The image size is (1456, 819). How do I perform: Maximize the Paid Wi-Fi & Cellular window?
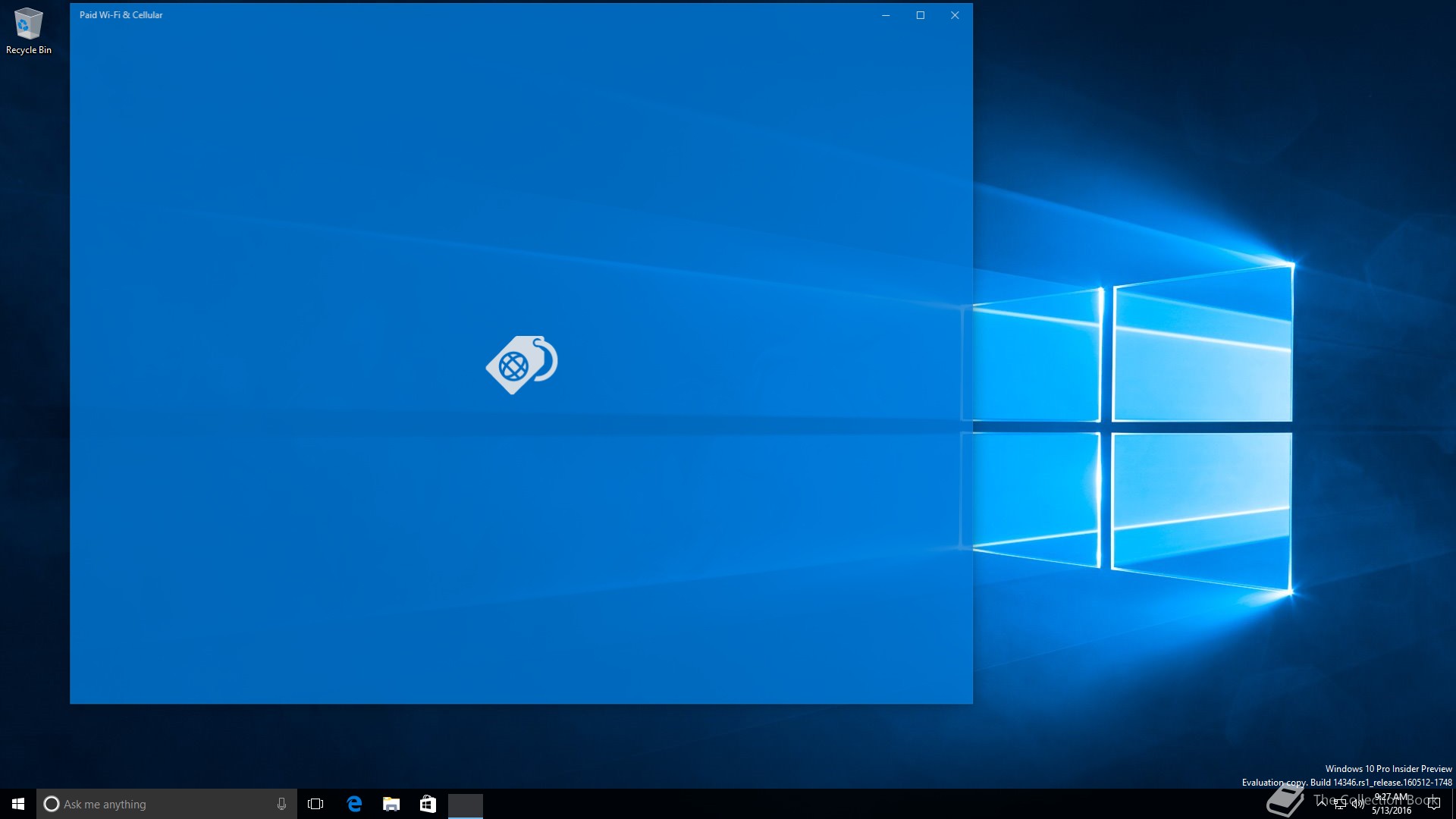tap(921, 15)
